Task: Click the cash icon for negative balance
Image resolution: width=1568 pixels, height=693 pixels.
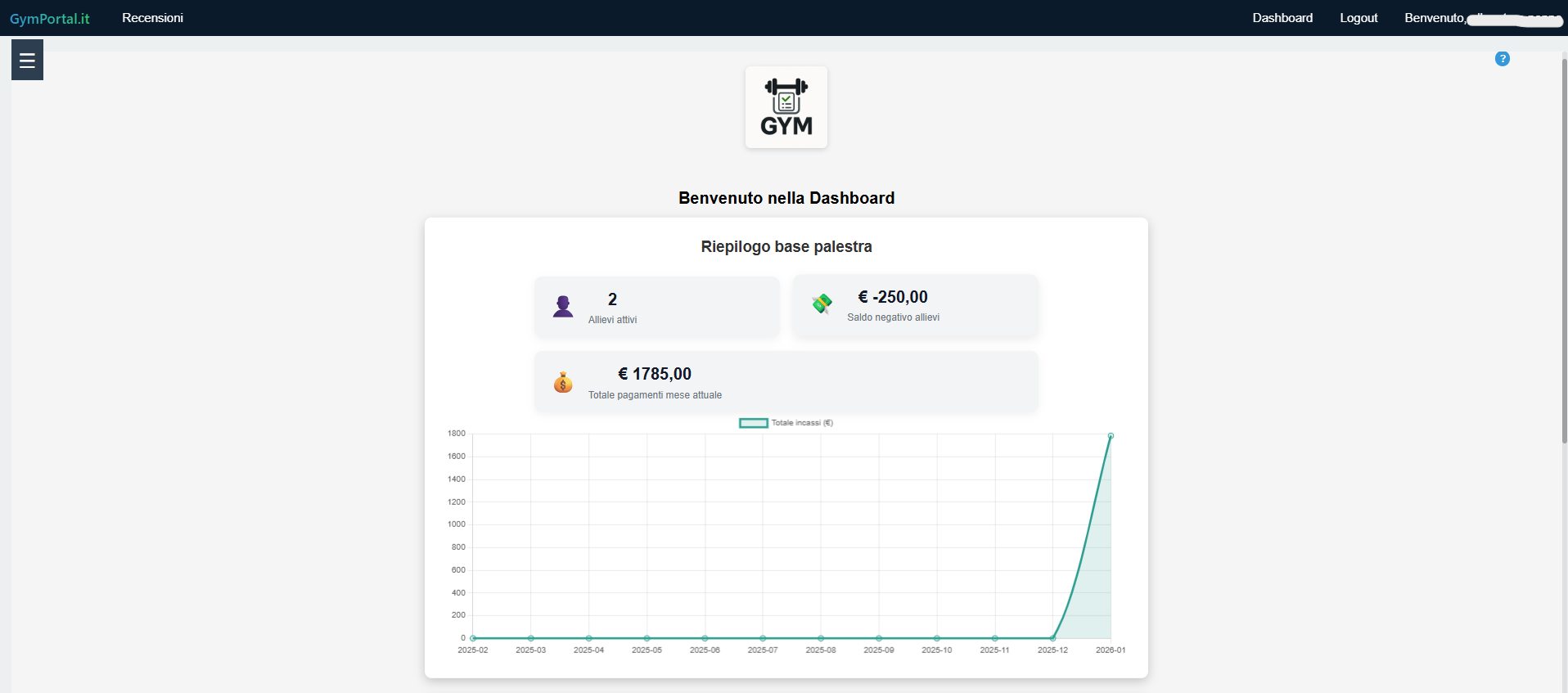Action: point(822,304)
